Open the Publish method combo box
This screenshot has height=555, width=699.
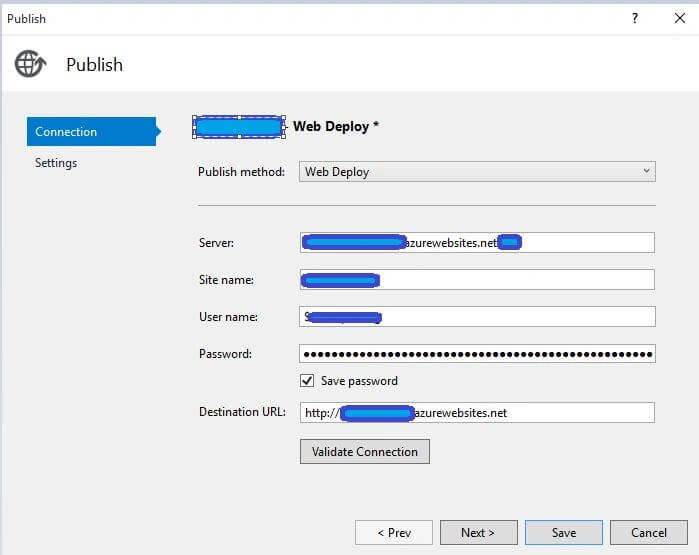477,172
